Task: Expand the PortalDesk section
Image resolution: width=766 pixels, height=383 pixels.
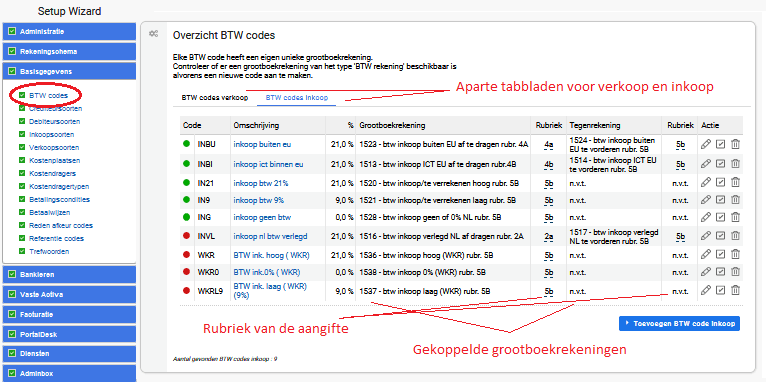Action: tap(69, 334)
